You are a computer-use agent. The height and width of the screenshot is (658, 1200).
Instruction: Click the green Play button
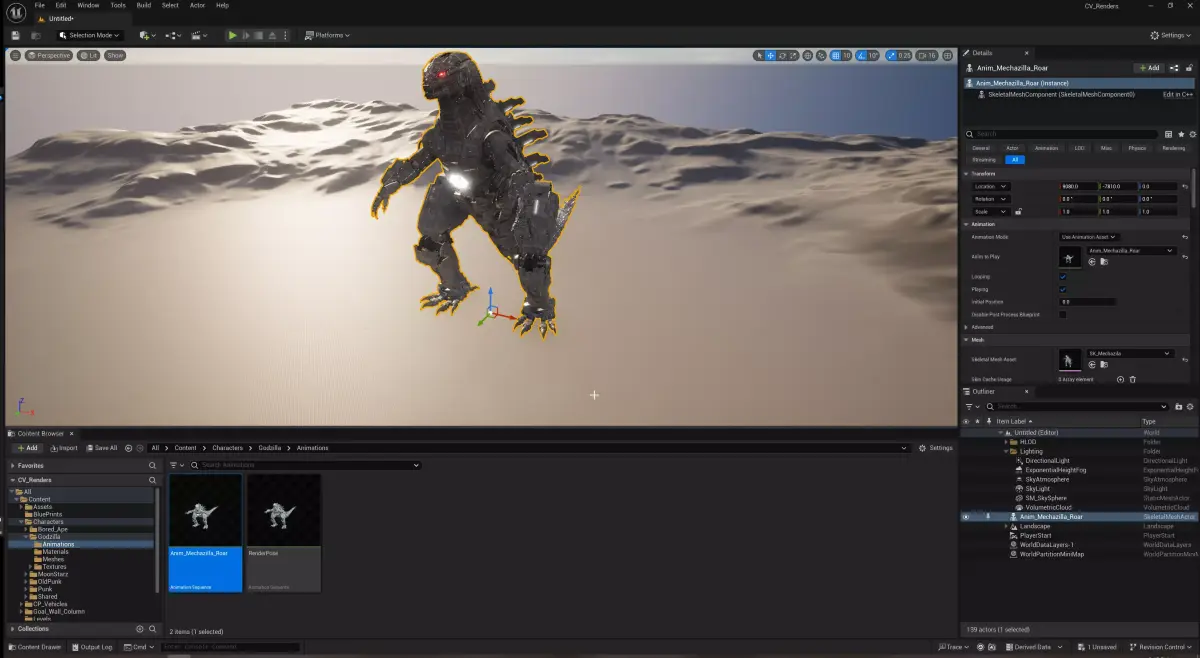point(233,35)
